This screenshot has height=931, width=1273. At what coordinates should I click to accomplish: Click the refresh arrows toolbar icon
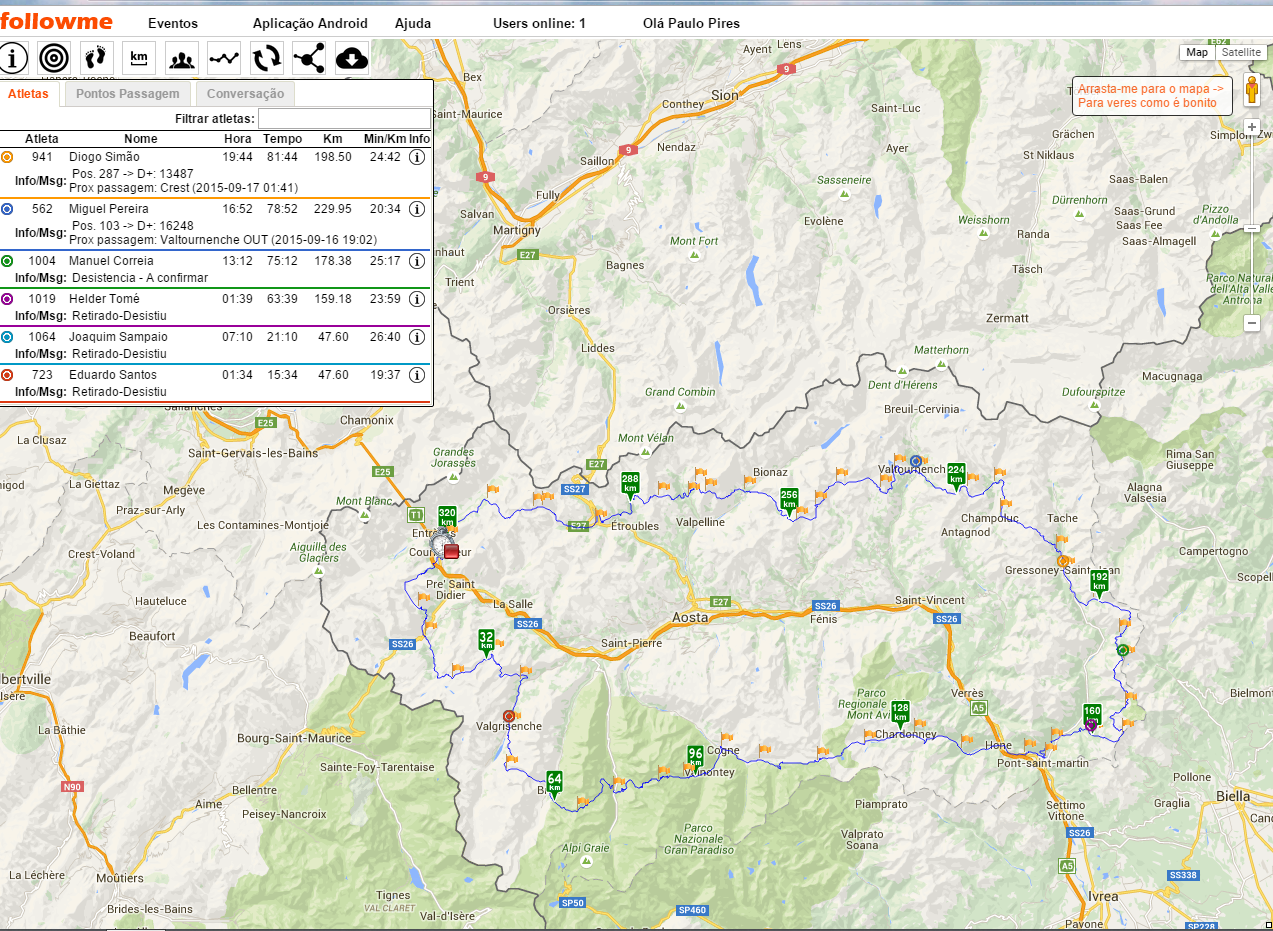pyautogui.click(x=267, y=58)
